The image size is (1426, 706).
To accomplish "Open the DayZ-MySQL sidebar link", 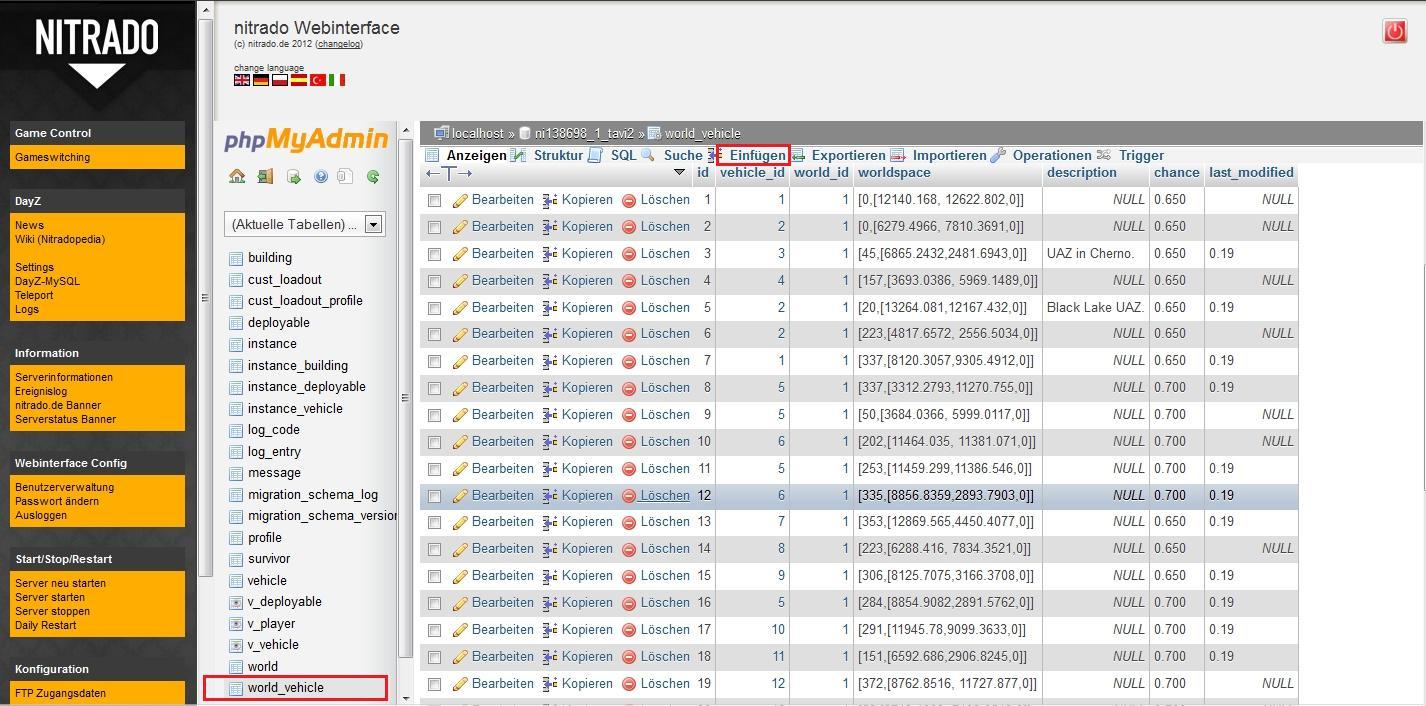I will 47,281.
